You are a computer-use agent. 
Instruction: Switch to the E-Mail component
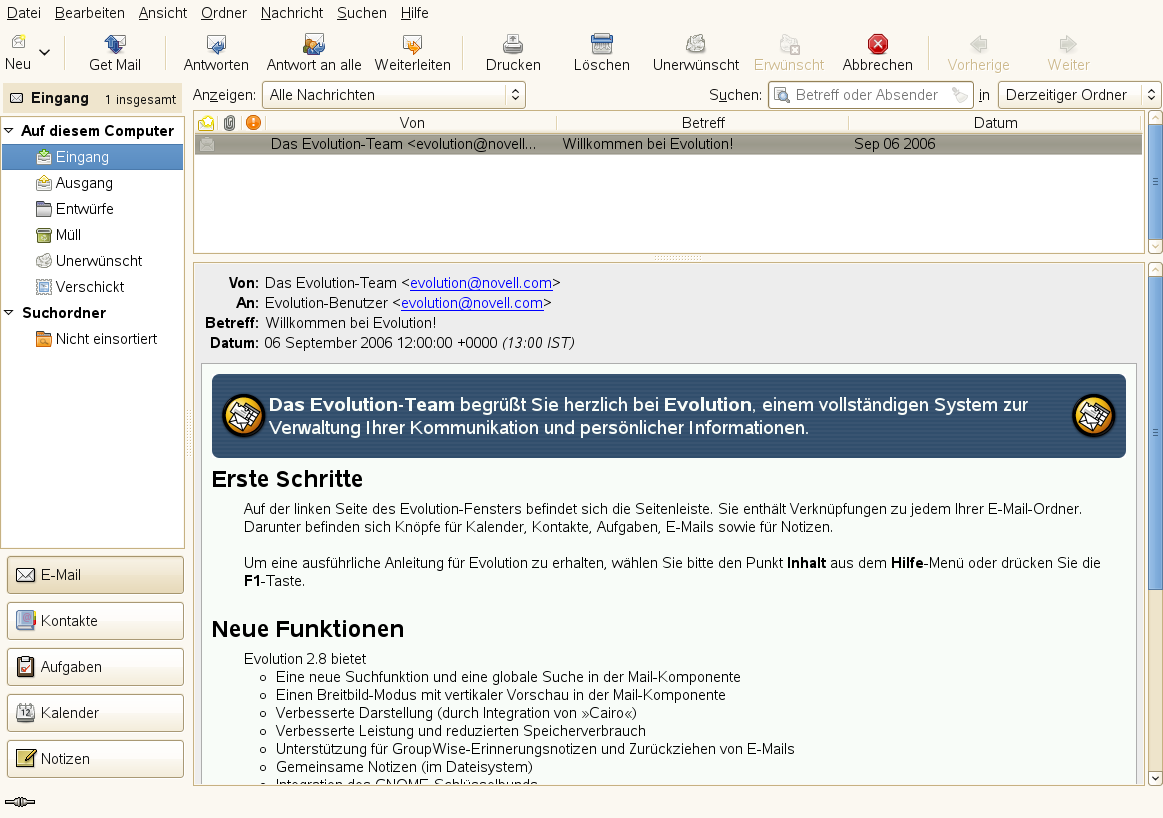pyautogui.click(x=95, y=575)
